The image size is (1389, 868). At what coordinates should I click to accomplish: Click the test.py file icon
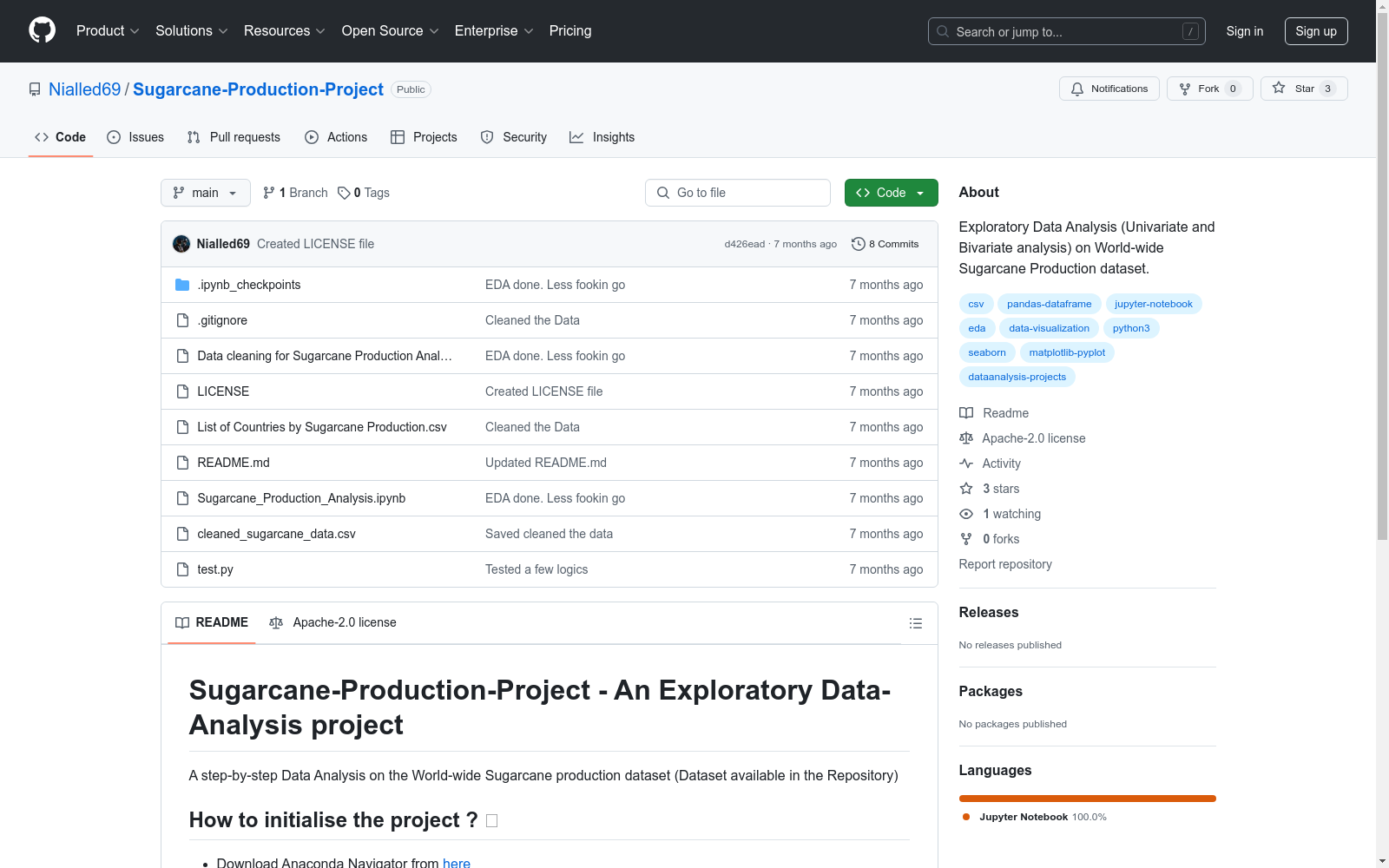pos(182,569)
